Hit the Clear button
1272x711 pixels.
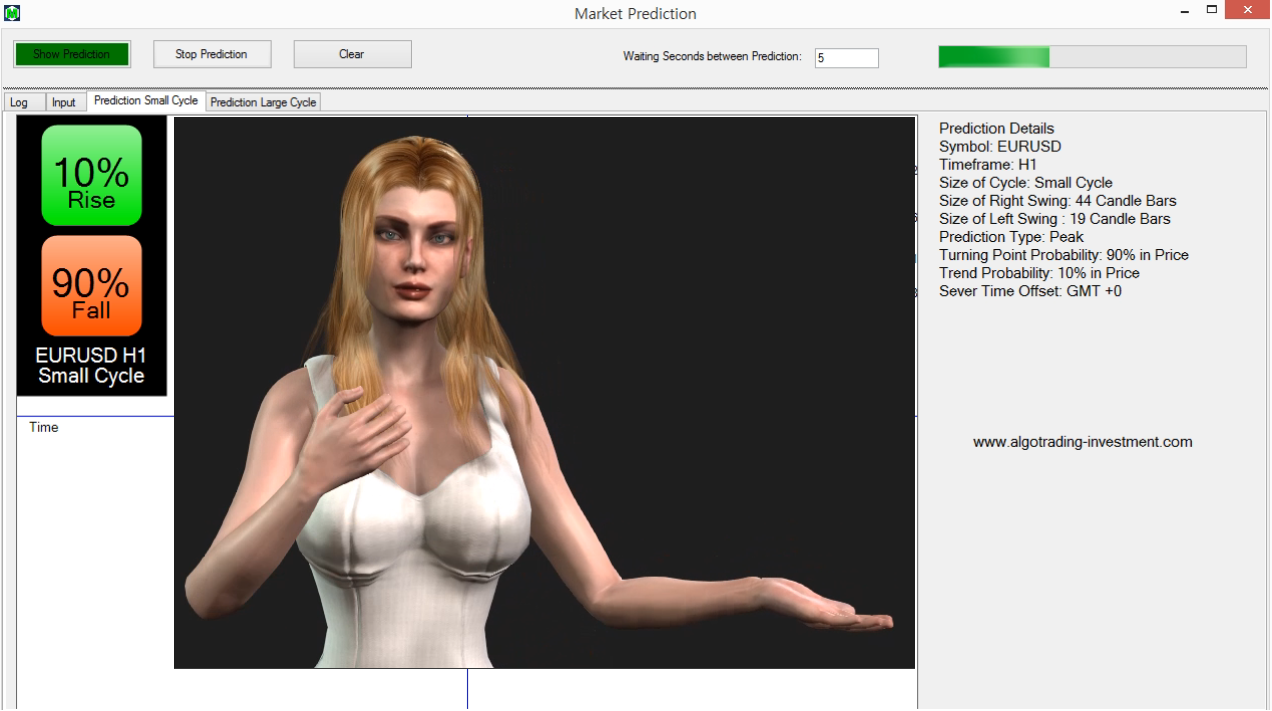point(352,54)
